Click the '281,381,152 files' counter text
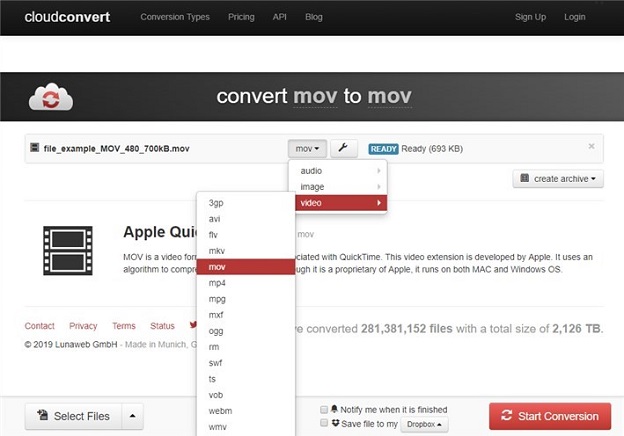 click(407, 329)
